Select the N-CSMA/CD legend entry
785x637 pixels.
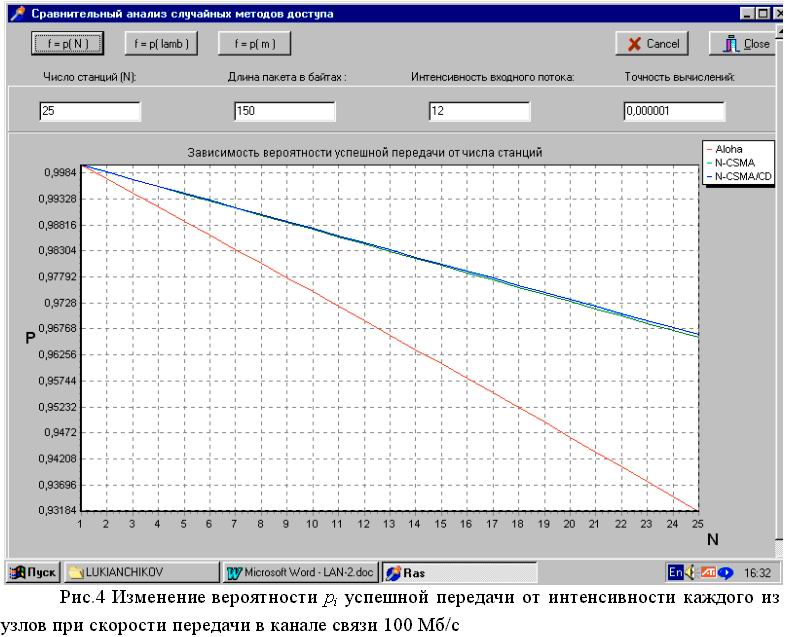pos(739,176)
